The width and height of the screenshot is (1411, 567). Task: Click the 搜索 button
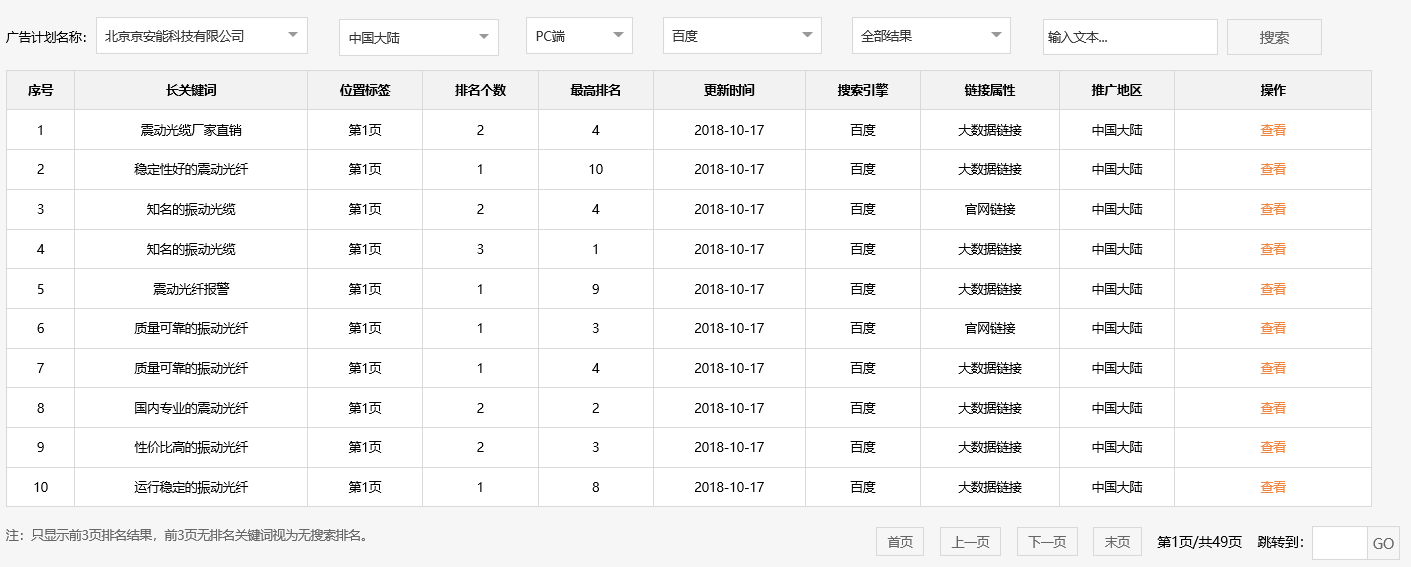(x=1274, y=37)
